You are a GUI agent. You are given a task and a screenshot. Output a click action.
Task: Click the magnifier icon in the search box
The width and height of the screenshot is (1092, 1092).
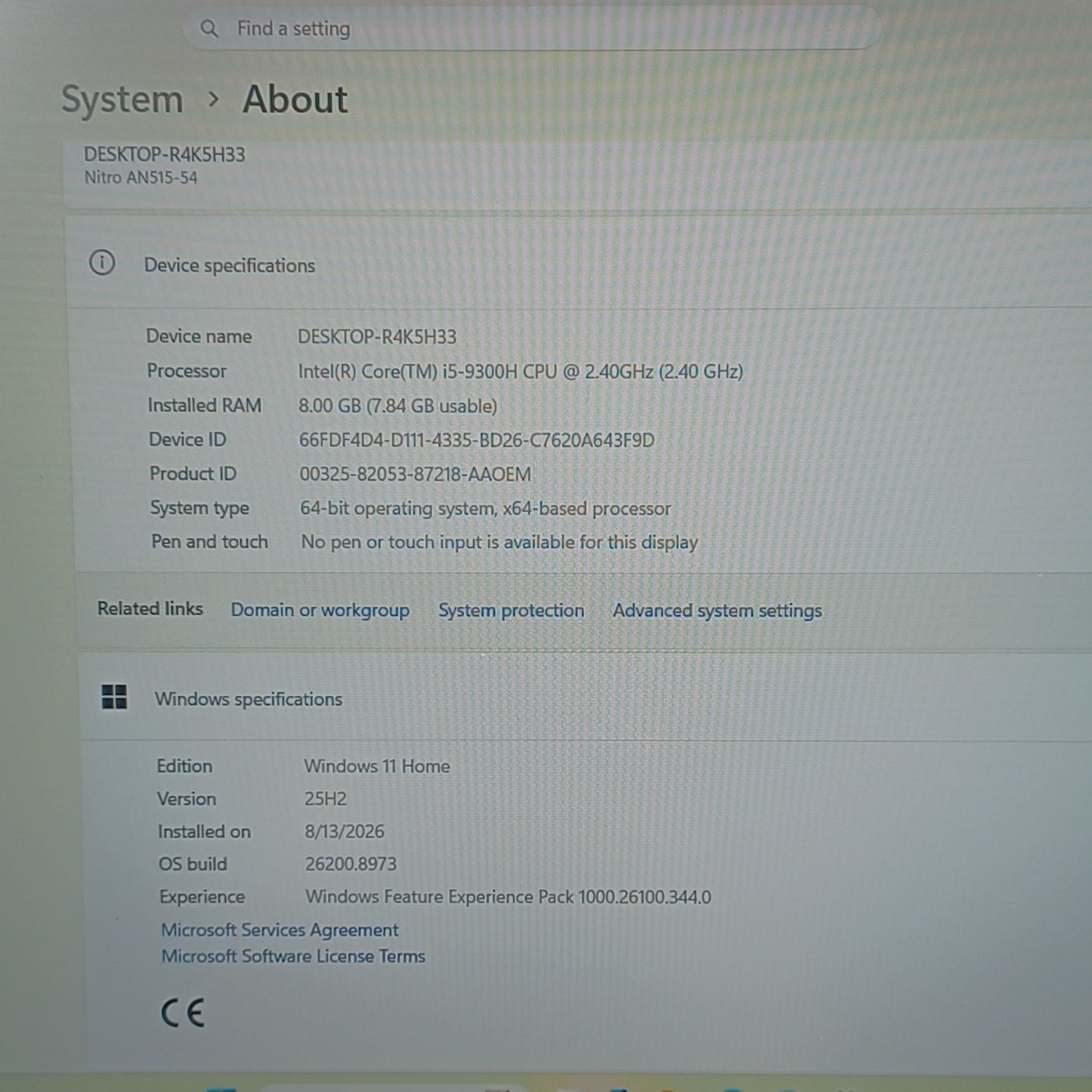click(209, 29)
